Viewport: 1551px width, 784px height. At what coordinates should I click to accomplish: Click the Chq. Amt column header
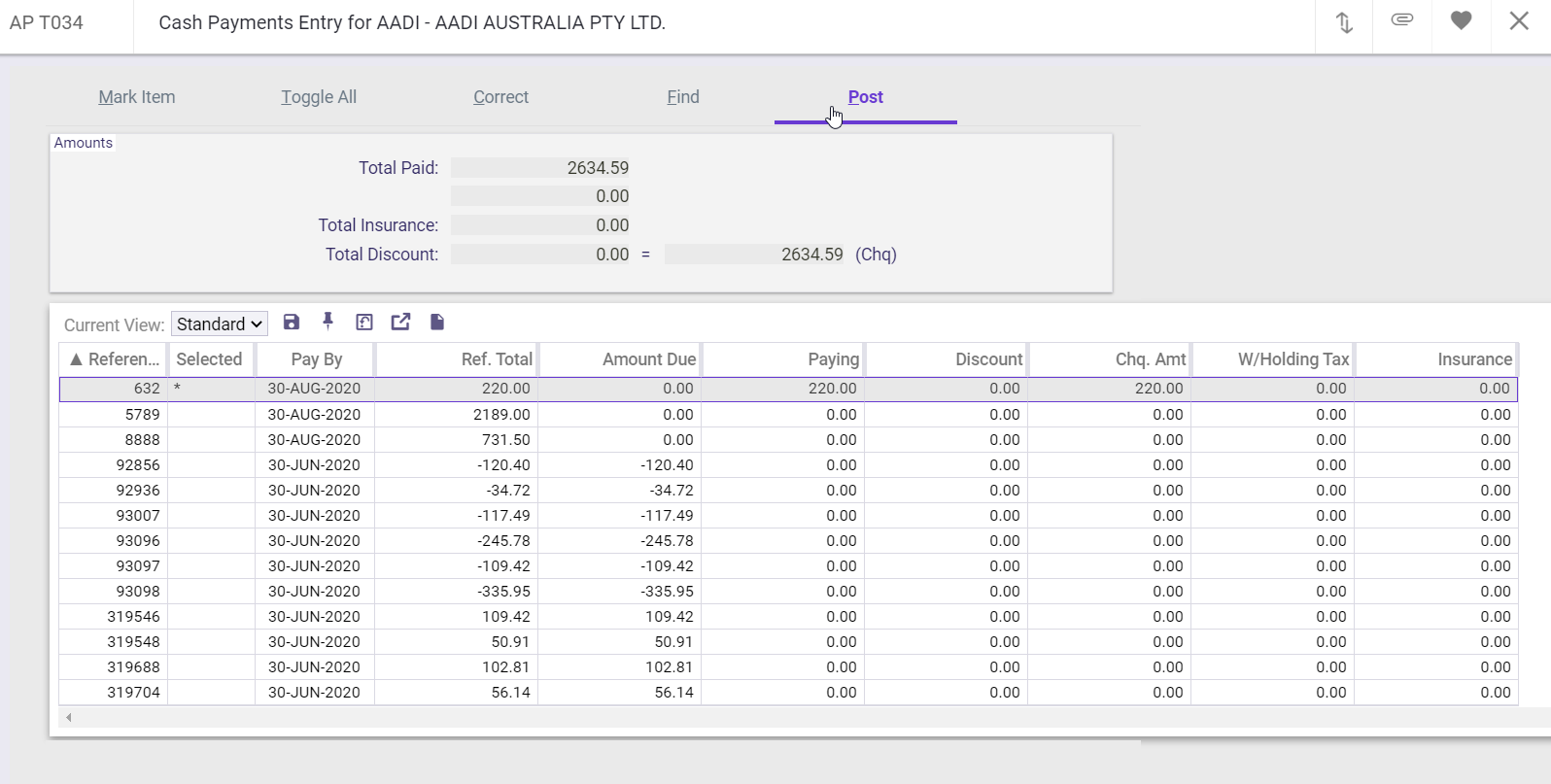point(1110,359)
